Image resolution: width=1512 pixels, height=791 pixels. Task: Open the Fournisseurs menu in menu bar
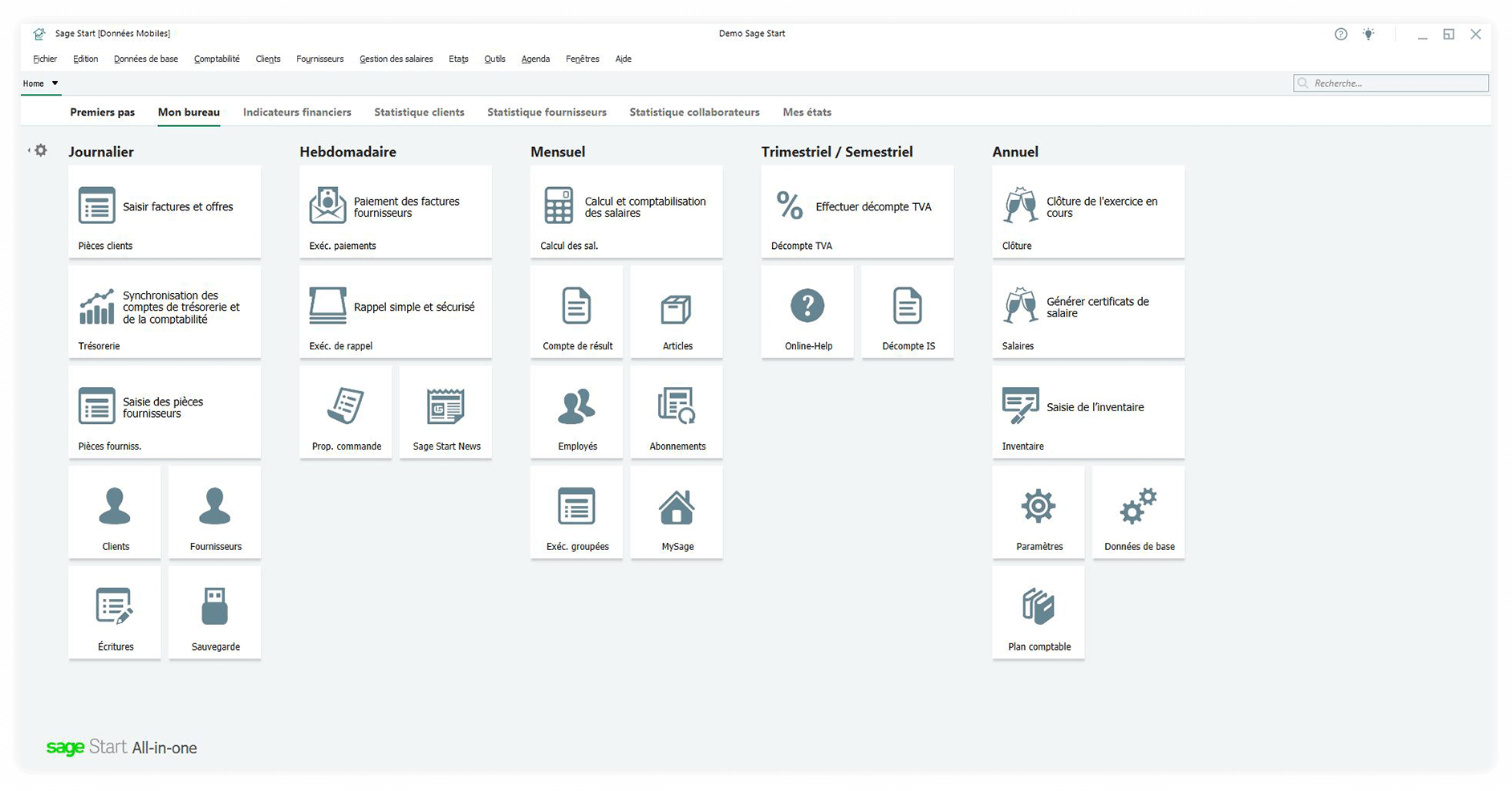(x=319, y=59)
